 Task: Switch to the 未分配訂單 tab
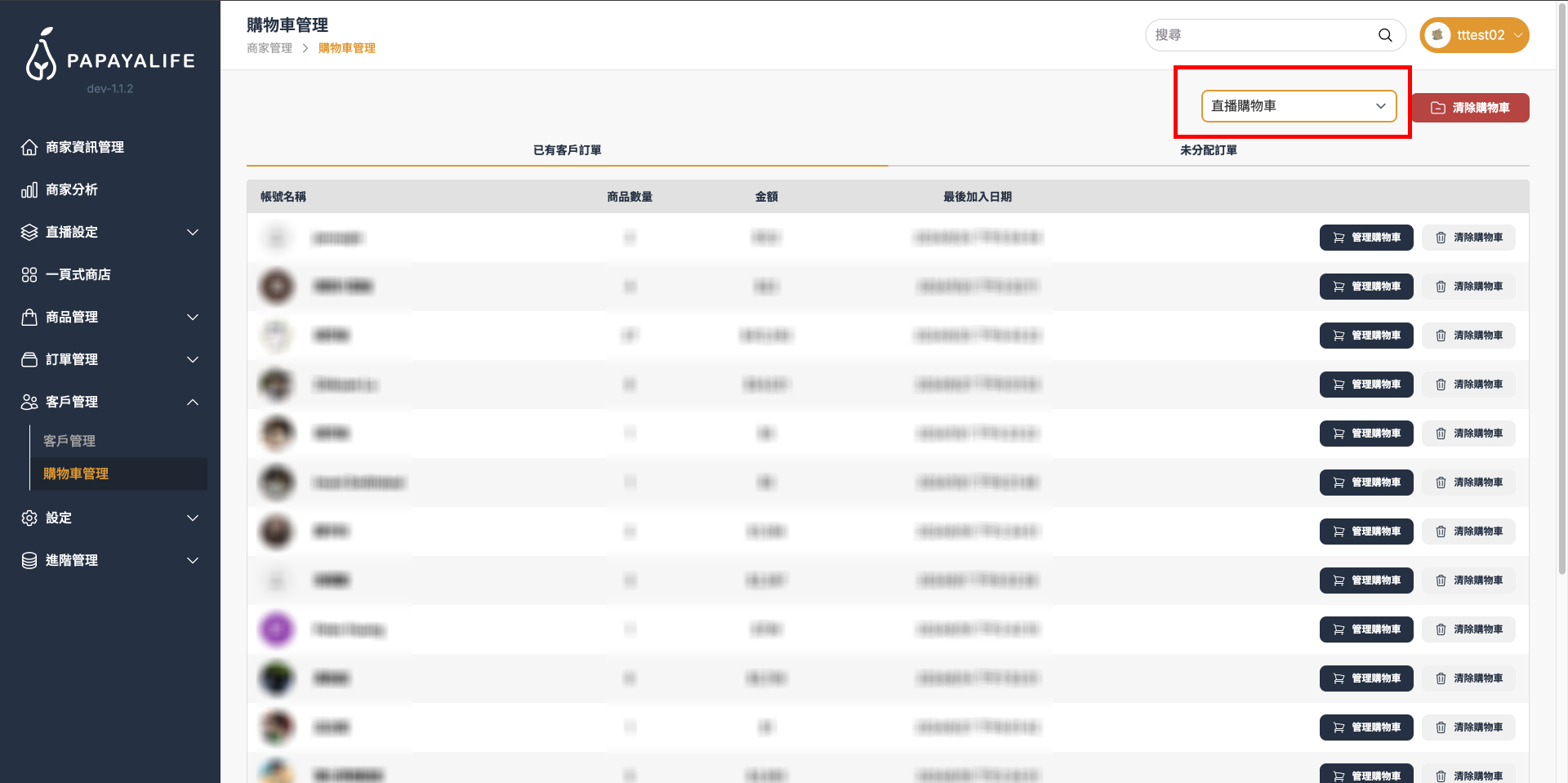click(1208, 150)
